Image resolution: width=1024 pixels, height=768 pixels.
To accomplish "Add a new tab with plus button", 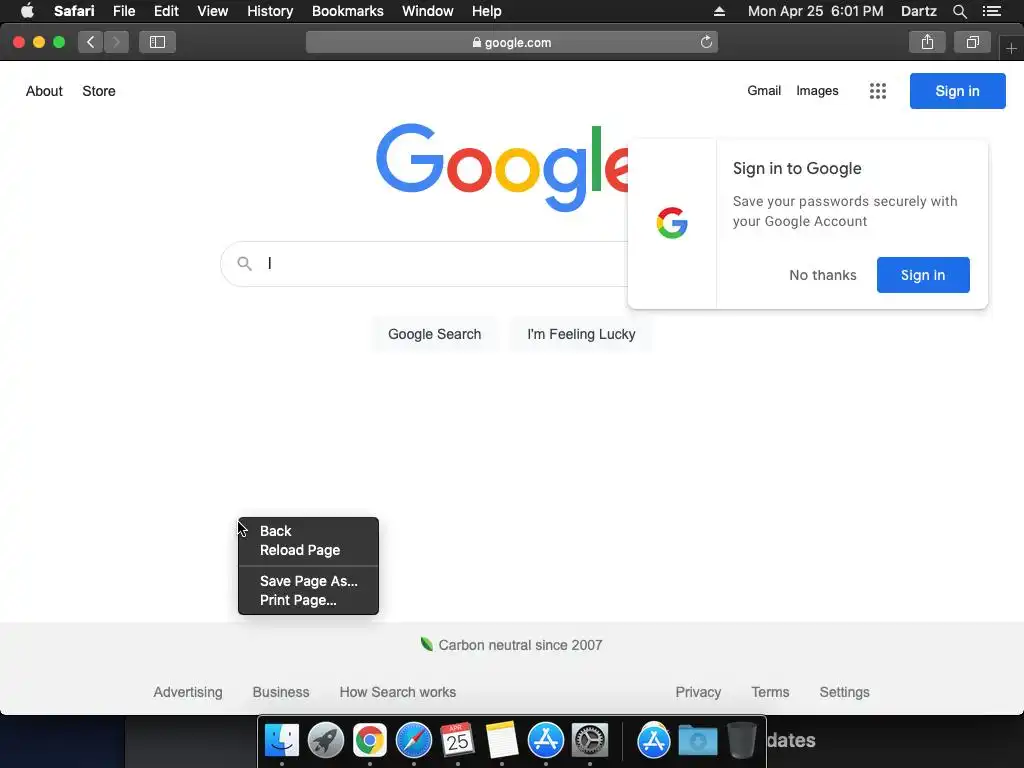I will [x=1011, y=48].
